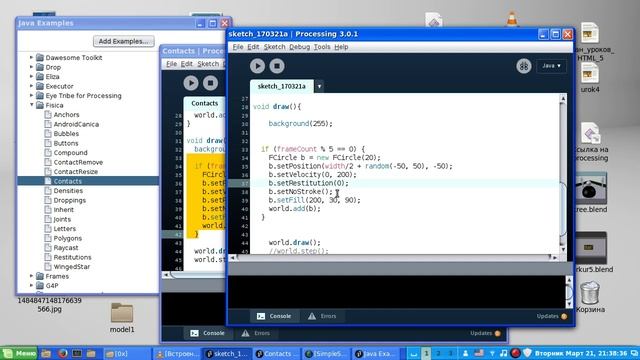The width and height of the screenshot is (640, 360).
Task: Open the model1 folder on desktop
Action: [122, 318]
